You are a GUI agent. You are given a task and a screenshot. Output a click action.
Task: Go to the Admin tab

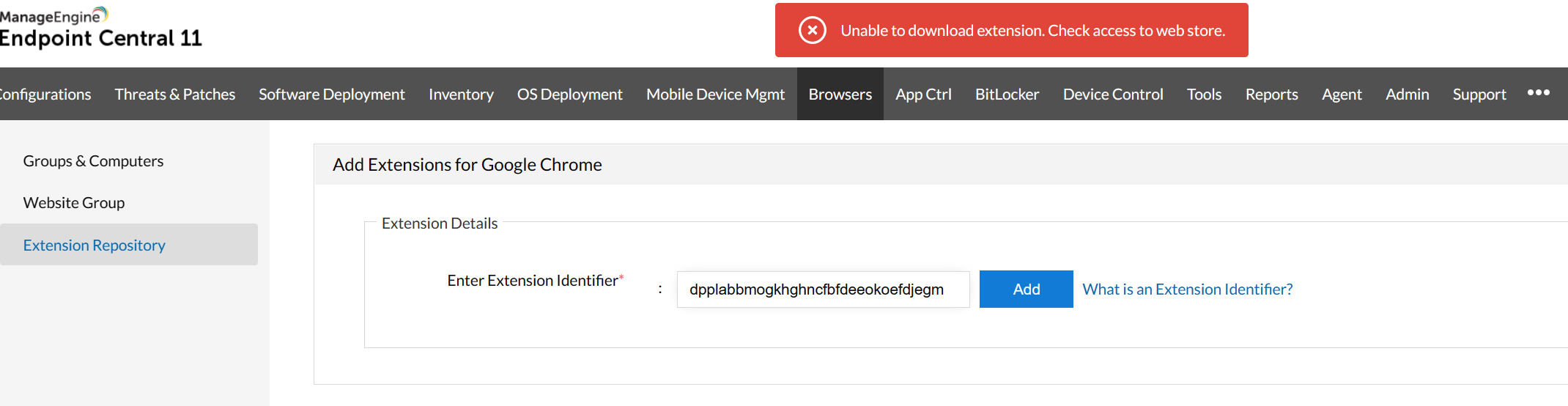[1407, 95]
